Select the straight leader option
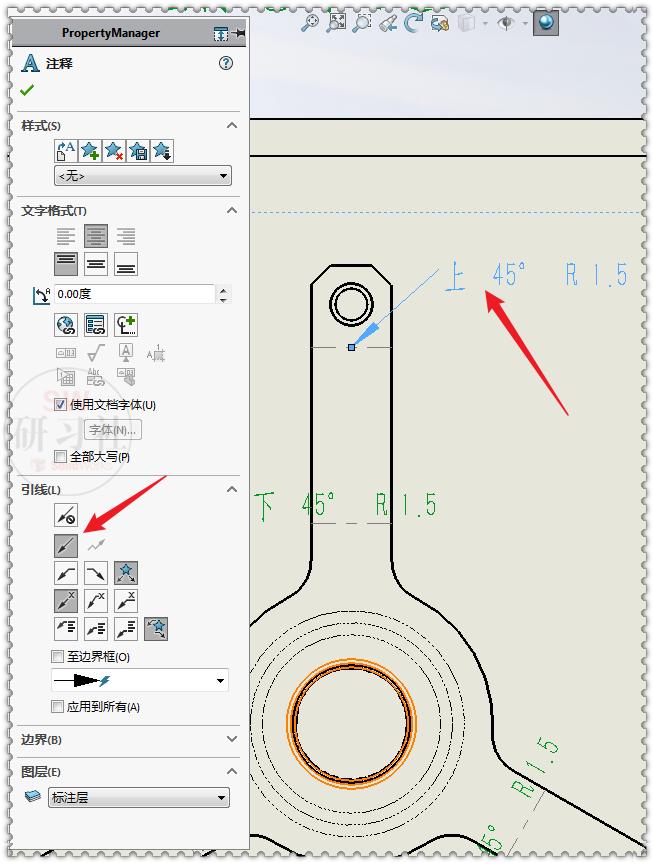The height and width of the screenshot is (864, 654). (x=66, y=546)
